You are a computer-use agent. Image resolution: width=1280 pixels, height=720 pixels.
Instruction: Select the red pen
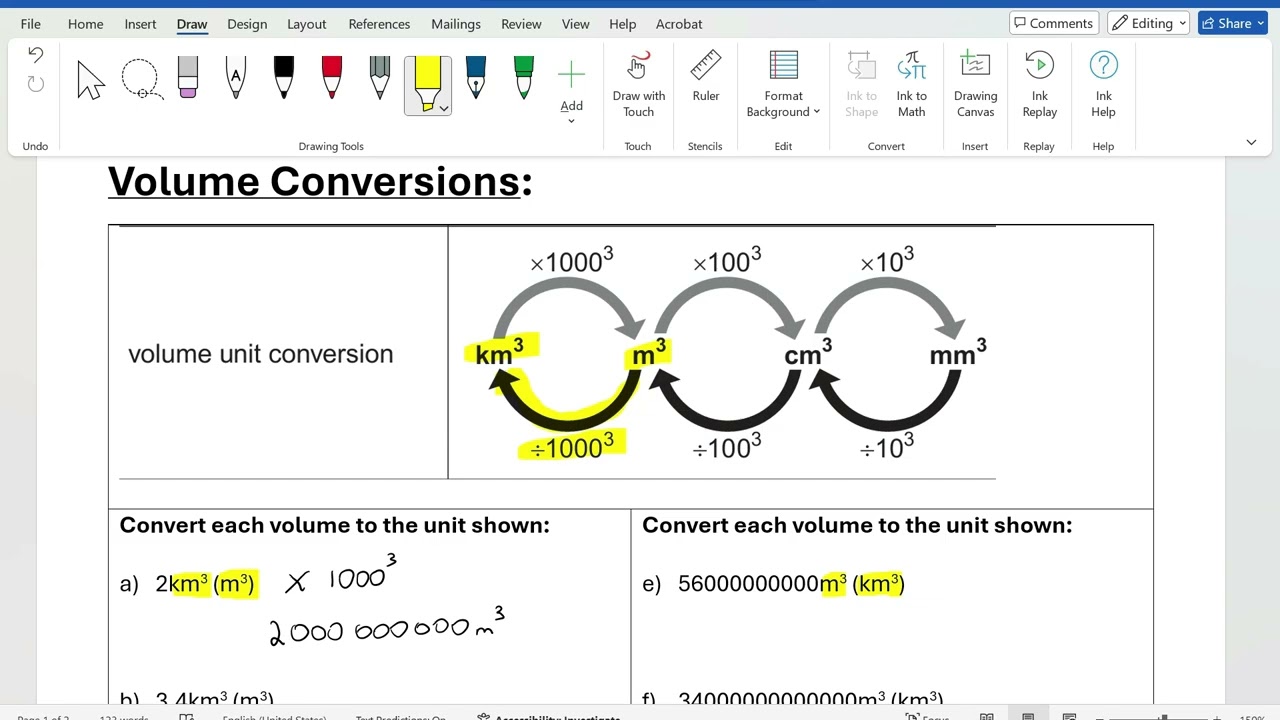332,78
